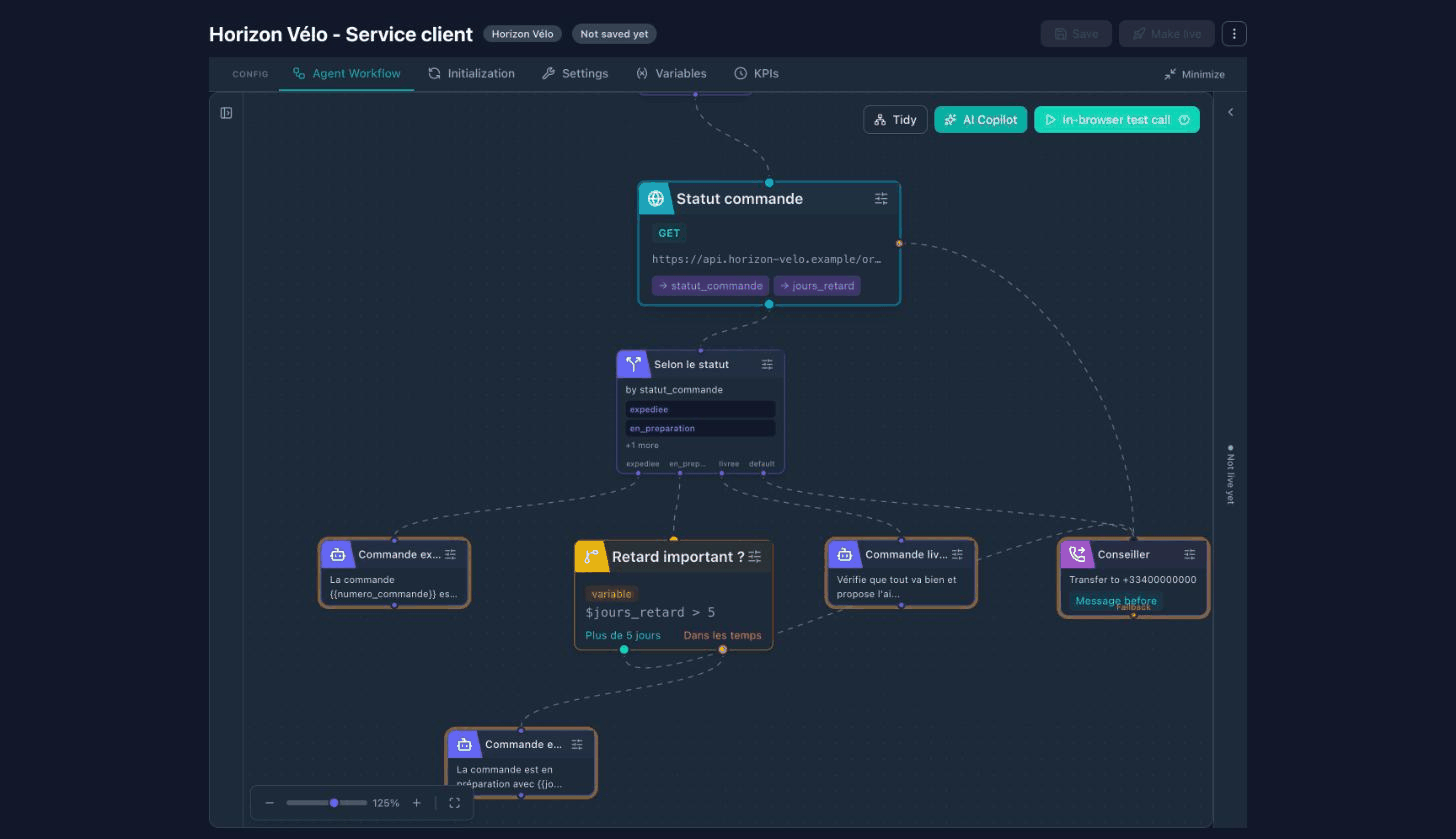Click the Make live button
The width and height of the screenshot is (1456, 839).
[1166, 34]
